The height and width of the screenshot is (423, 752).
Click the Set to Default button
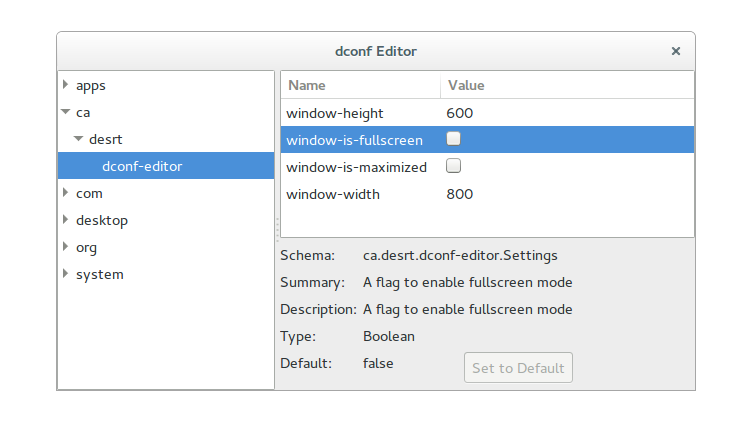coord(518,368)
